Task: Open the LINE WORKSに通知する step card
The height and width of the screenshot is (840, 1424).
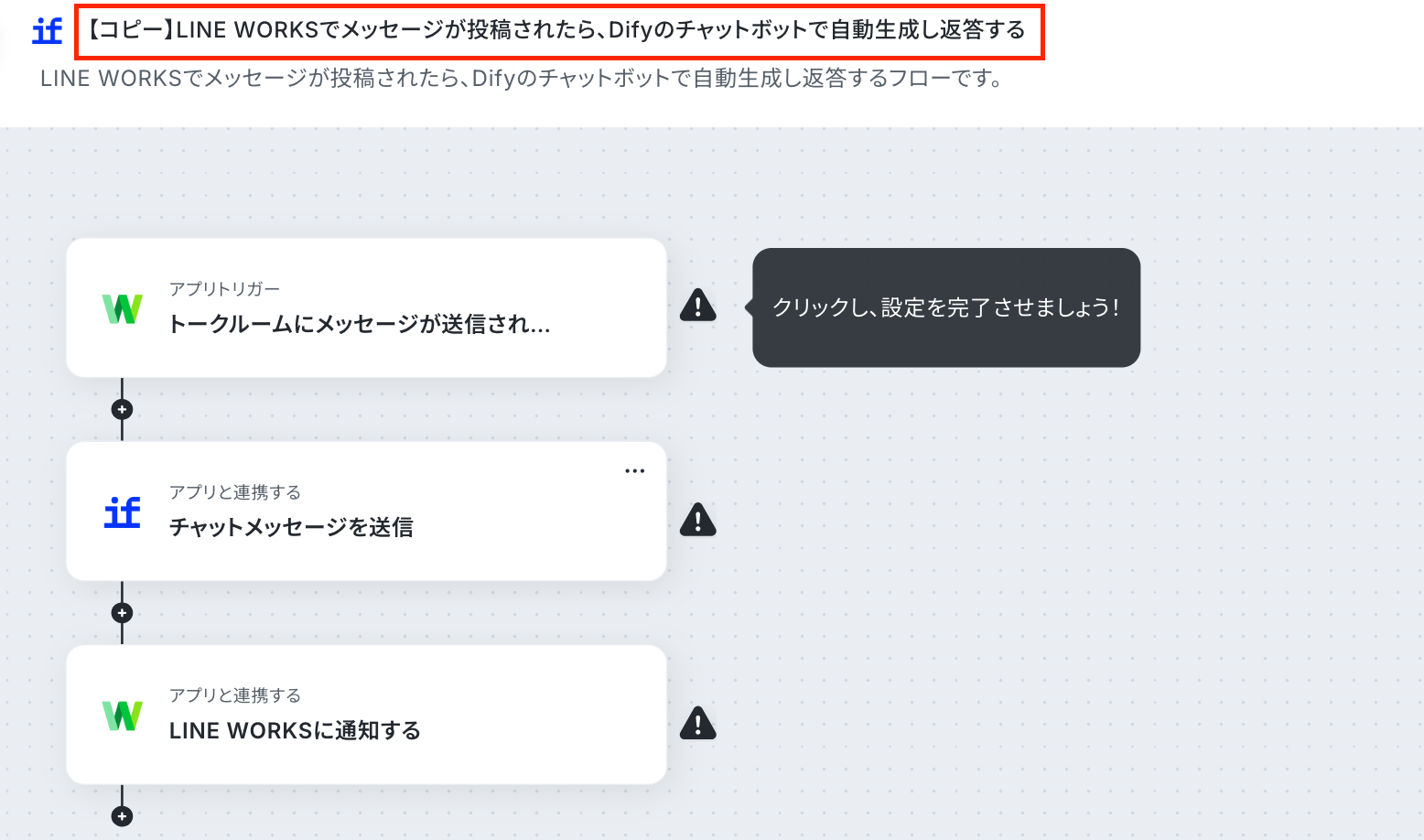Action: (x=366, y=715)
